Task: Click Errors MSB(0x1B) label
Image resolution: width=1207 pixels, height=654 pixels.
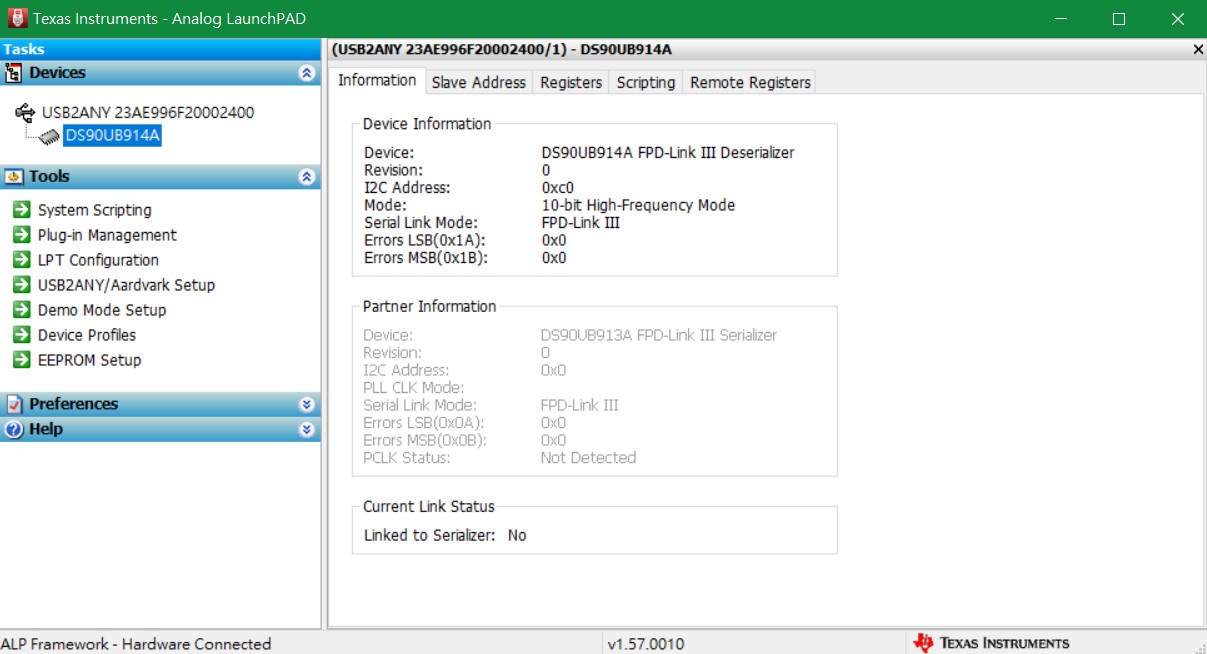Action: 425,258
